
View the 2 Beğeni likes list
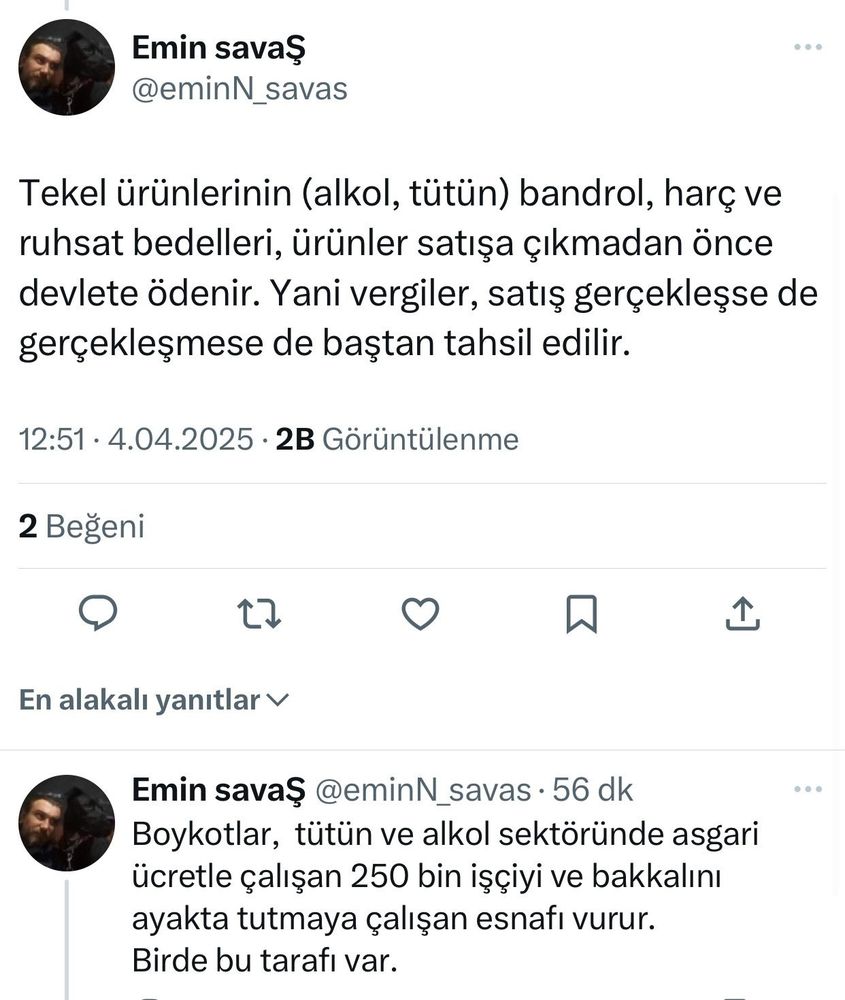click(x=82, y=526)
